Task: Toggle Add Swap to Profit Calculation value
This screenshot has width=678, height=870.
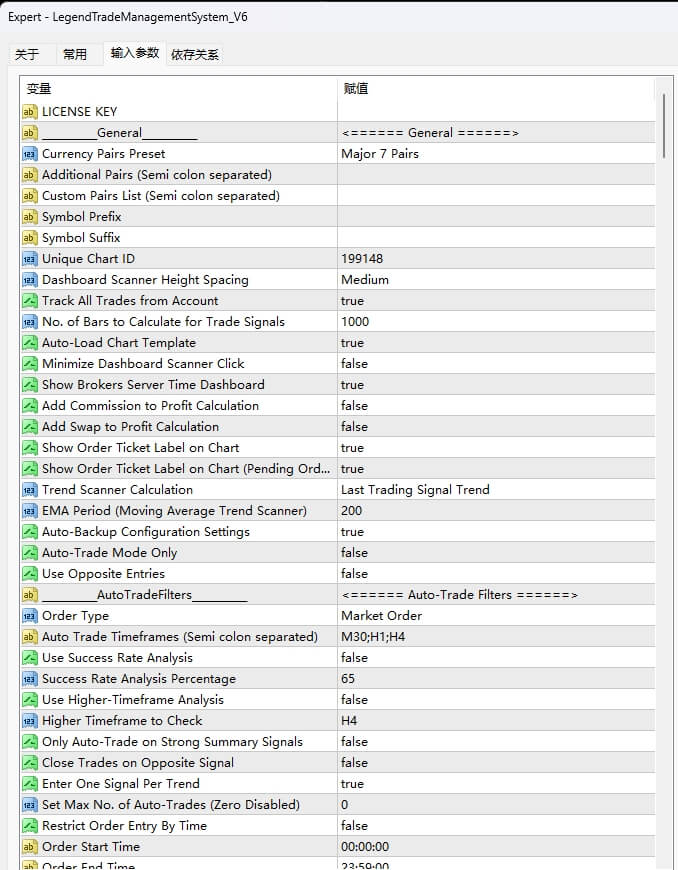Action: (496, 427)
